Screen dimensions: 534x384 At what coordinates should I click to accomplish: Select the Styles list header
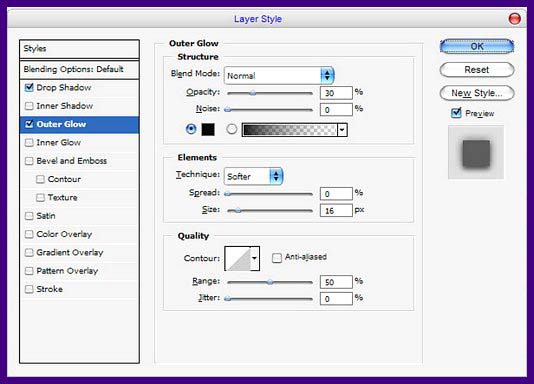pos(79,49)
